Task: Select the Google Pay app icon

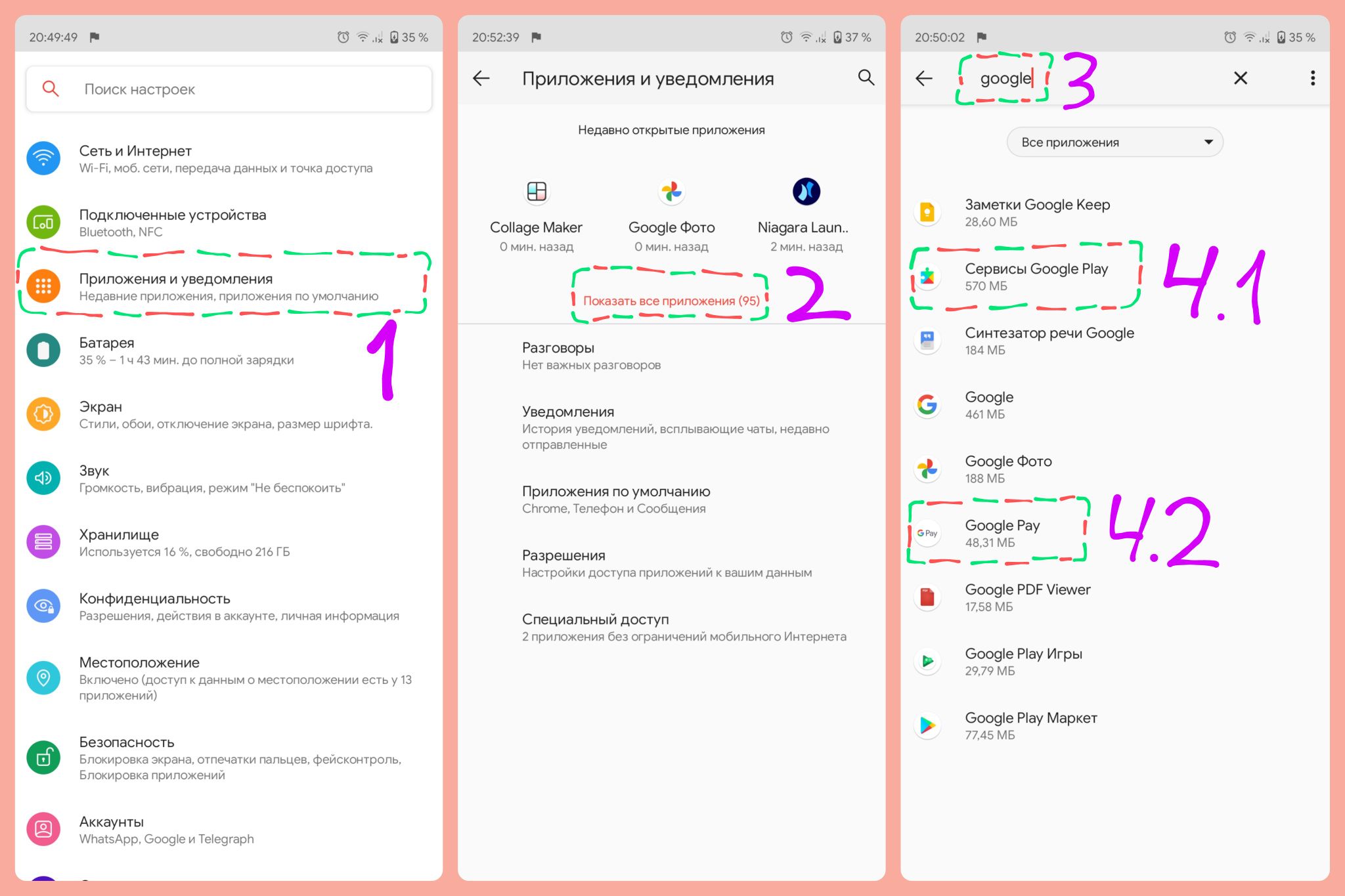Action: tap(927, 533)
